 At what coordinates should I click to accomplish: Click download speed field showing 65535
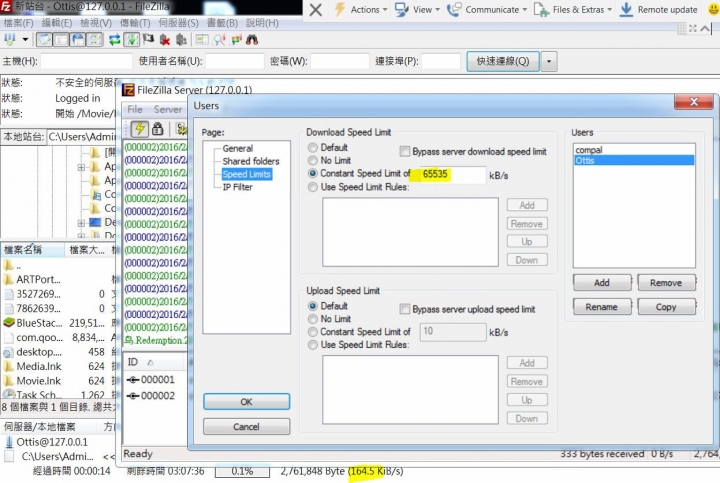tap(452, 174)
